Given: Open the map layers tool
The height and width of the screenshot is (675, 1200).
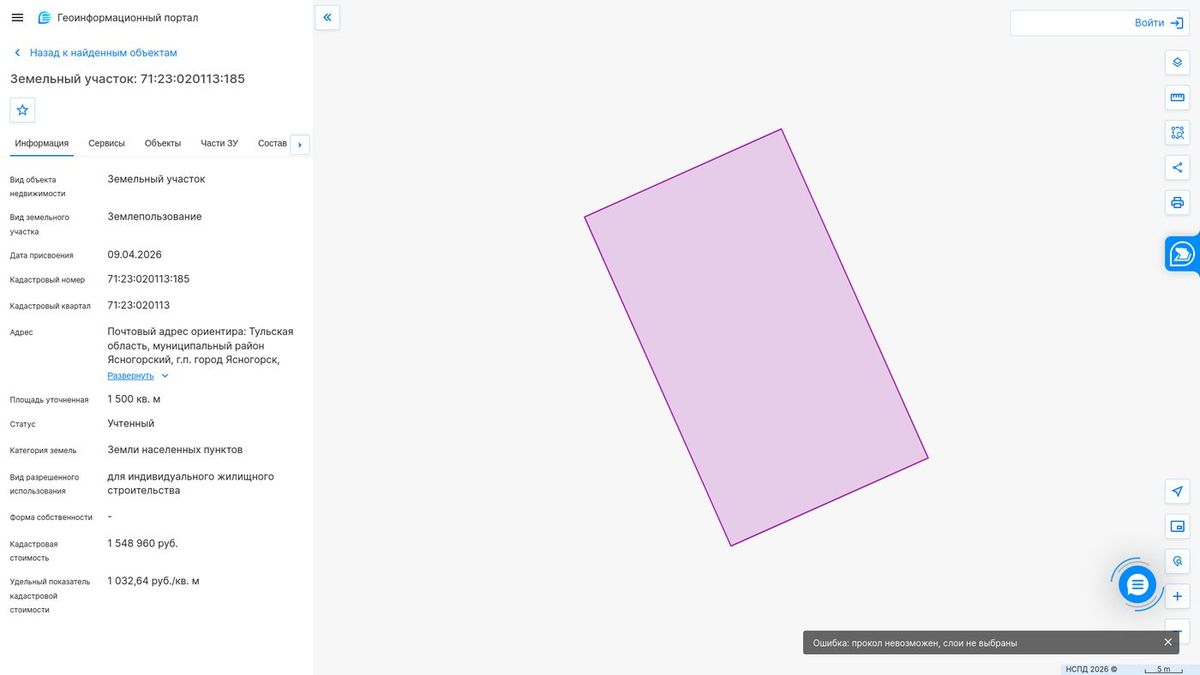Looking at the screenshot, I should tap(1177, 63).
